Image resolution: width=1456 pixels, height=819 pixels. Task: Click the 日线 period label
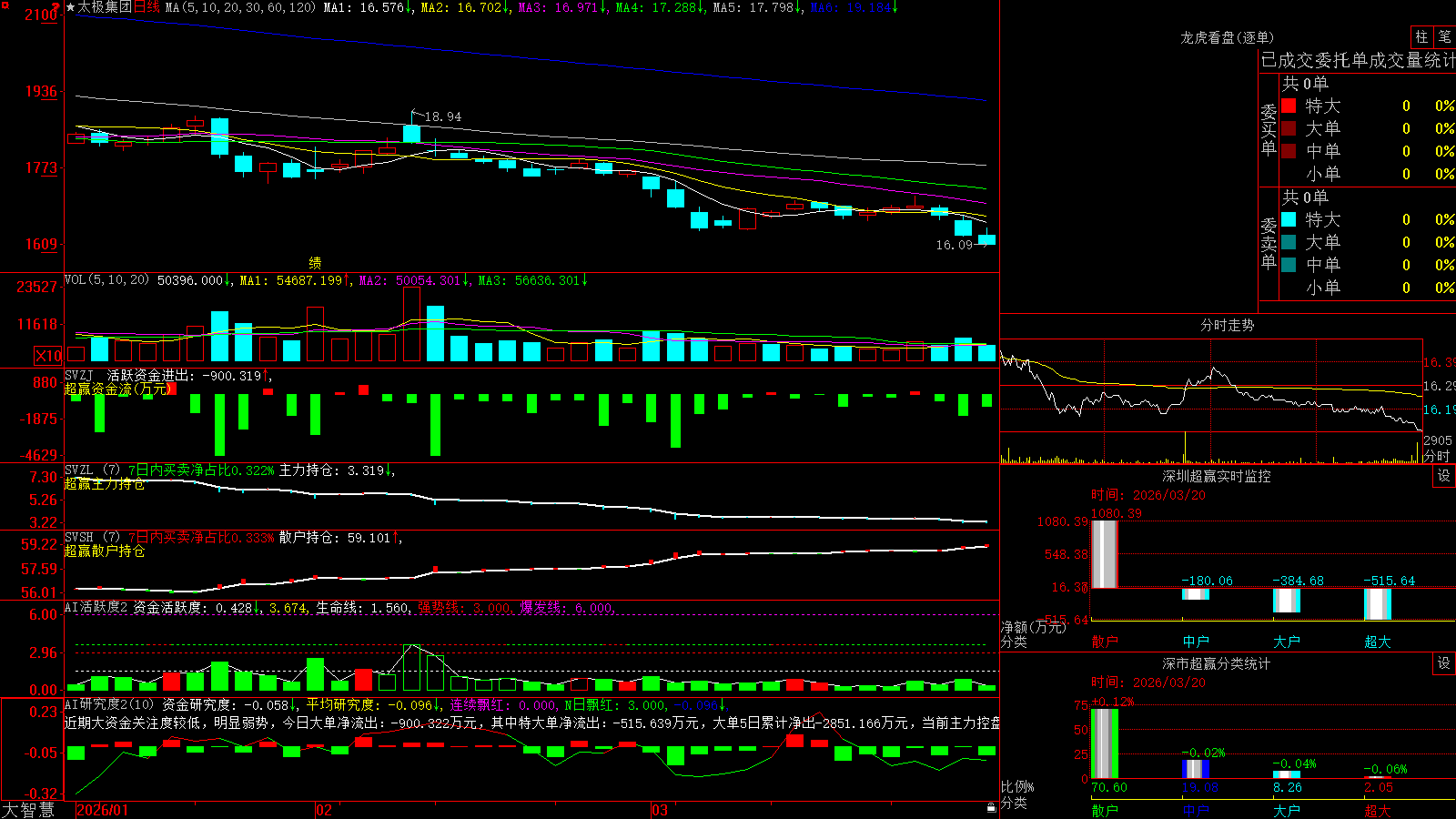click(147, 7)
